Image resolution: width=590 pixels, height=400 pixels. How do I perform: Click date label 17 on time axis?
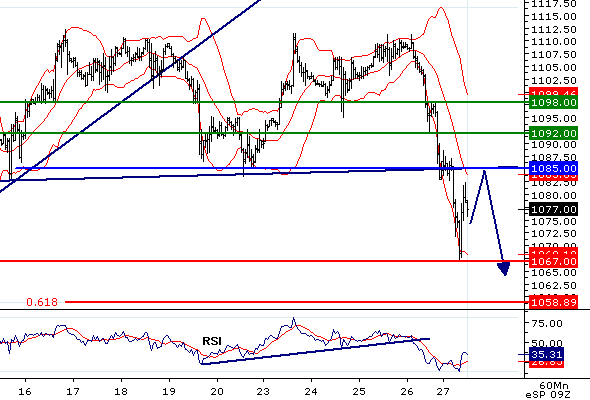point(73,392)
